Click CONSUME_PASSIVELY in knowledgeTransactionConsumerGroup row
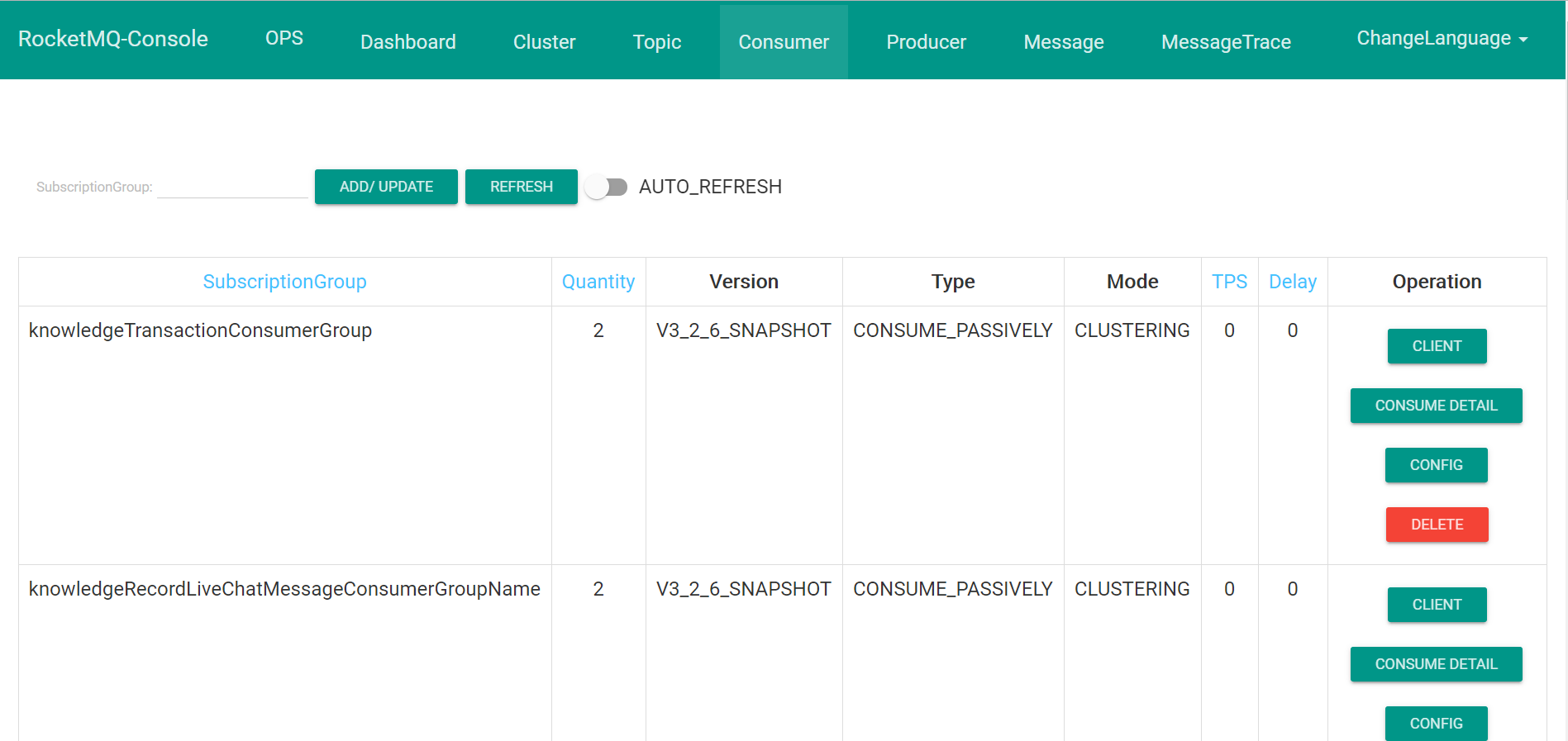Image resolution: width=1568 pixels, height=741 pixels. point(953,330)
